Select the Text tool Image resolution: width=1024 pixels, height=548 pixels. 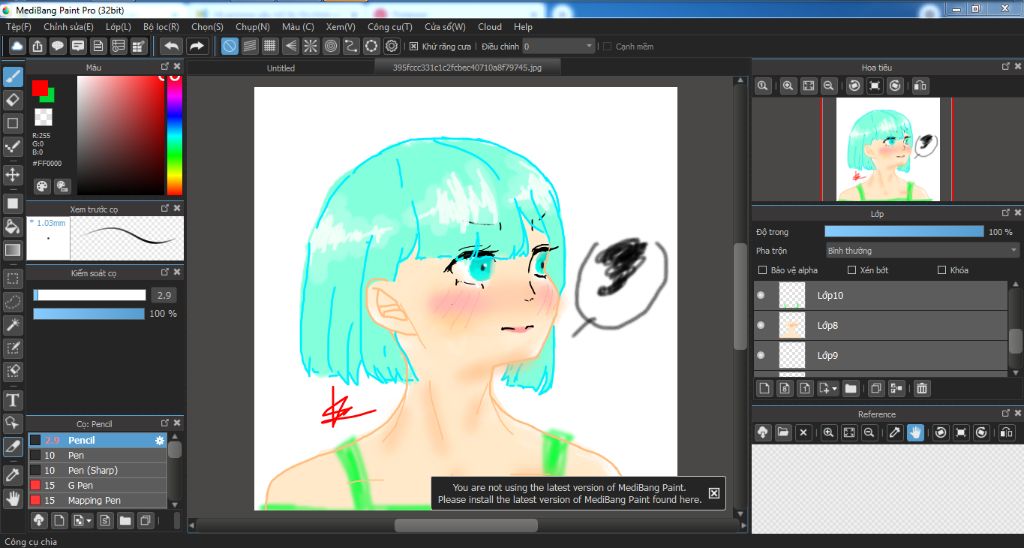[x=12, y=400]
